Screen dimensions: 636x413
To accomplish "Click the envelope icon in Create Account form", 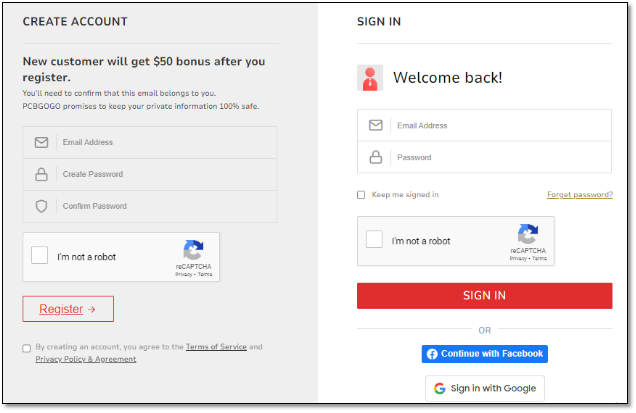I will pos(41,142).
